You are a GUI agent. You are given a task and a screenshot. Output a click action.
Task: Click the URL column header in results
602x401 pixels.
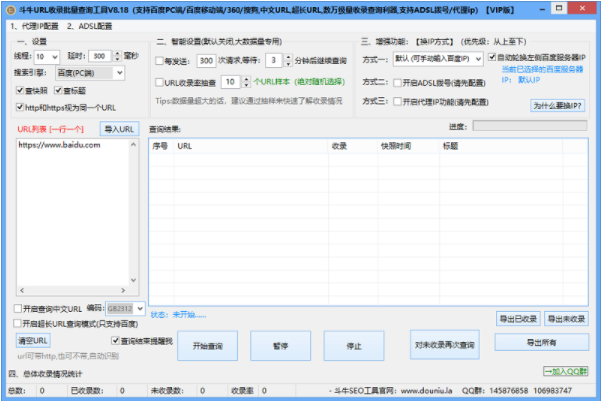251,146
